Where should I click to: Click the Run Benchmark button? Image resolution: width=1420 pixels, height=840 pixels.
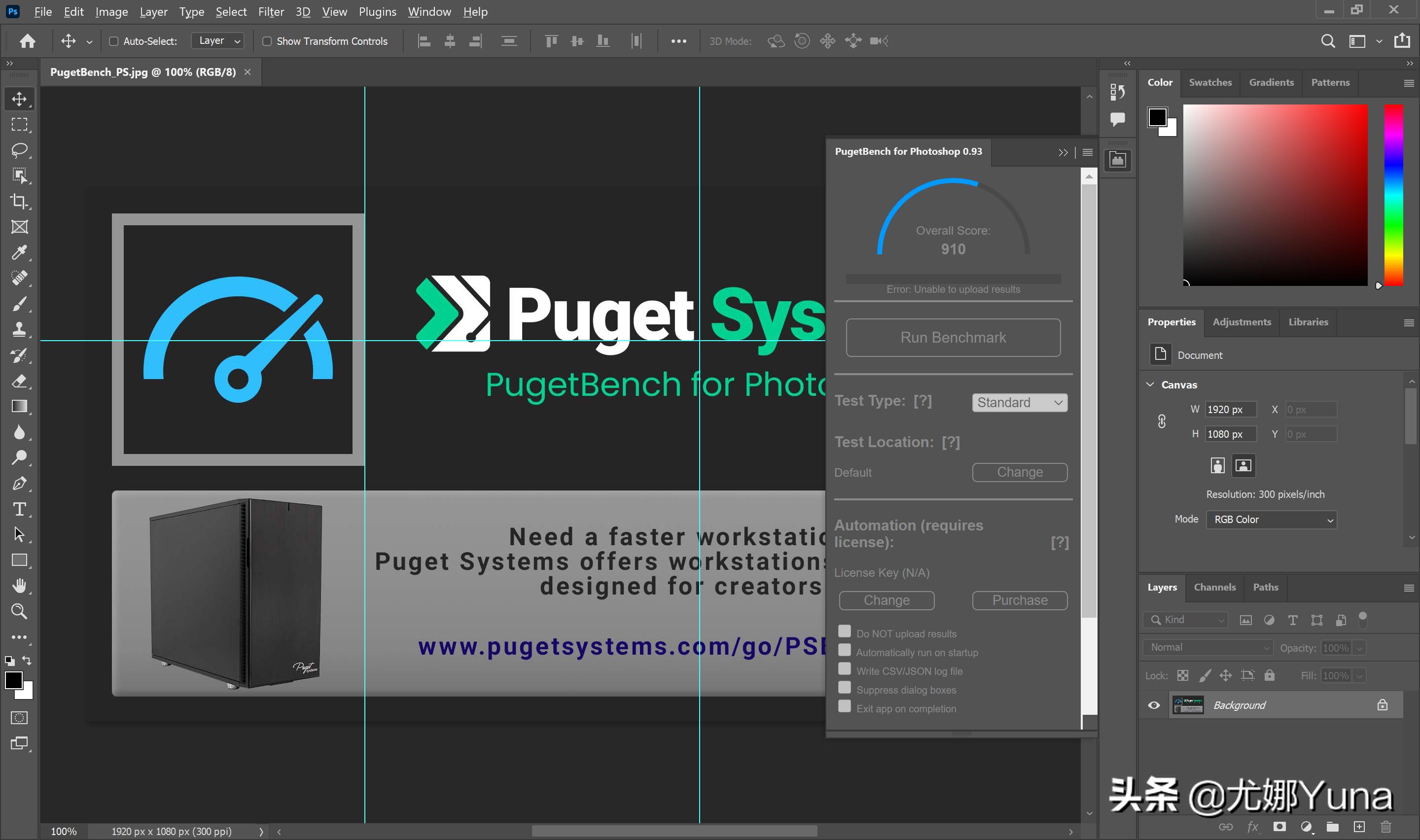953,337
